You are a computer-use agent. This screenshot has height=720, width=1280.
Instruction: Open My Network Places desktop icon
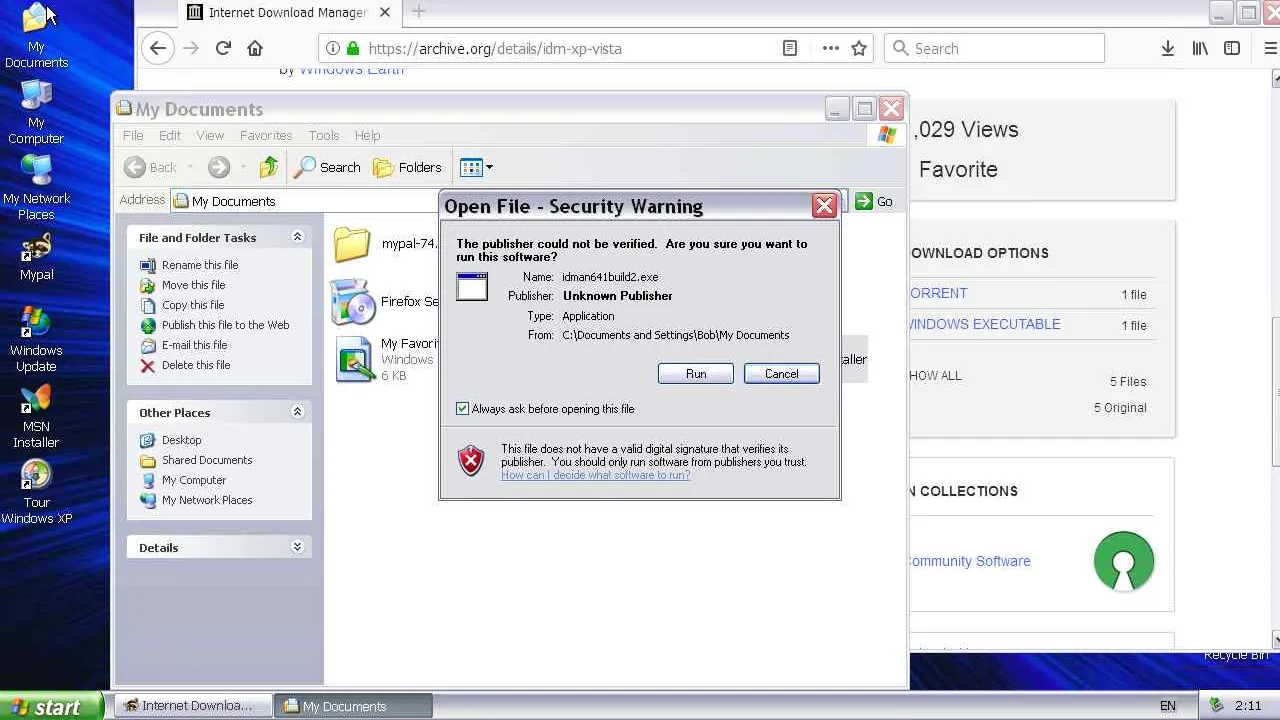[x=36, y=188]
